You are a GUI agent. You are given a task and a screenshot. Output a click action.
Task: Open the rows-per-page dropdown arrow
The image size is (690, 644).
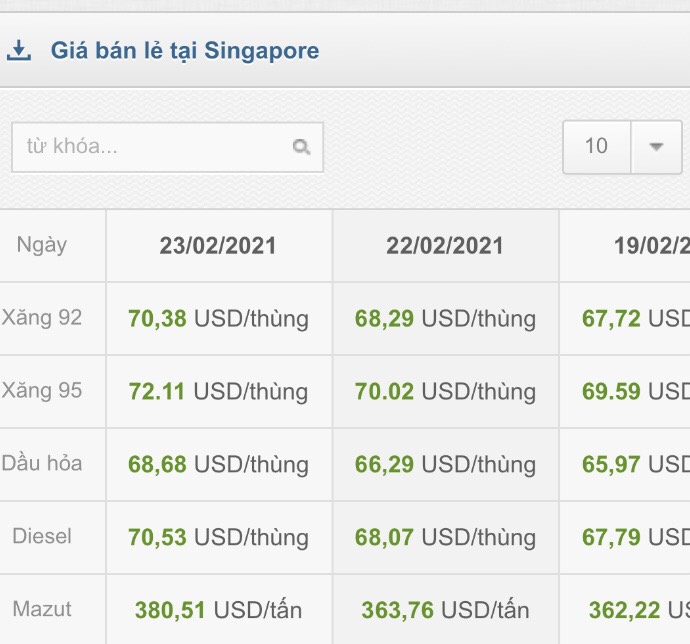click(x=656, y=147)
